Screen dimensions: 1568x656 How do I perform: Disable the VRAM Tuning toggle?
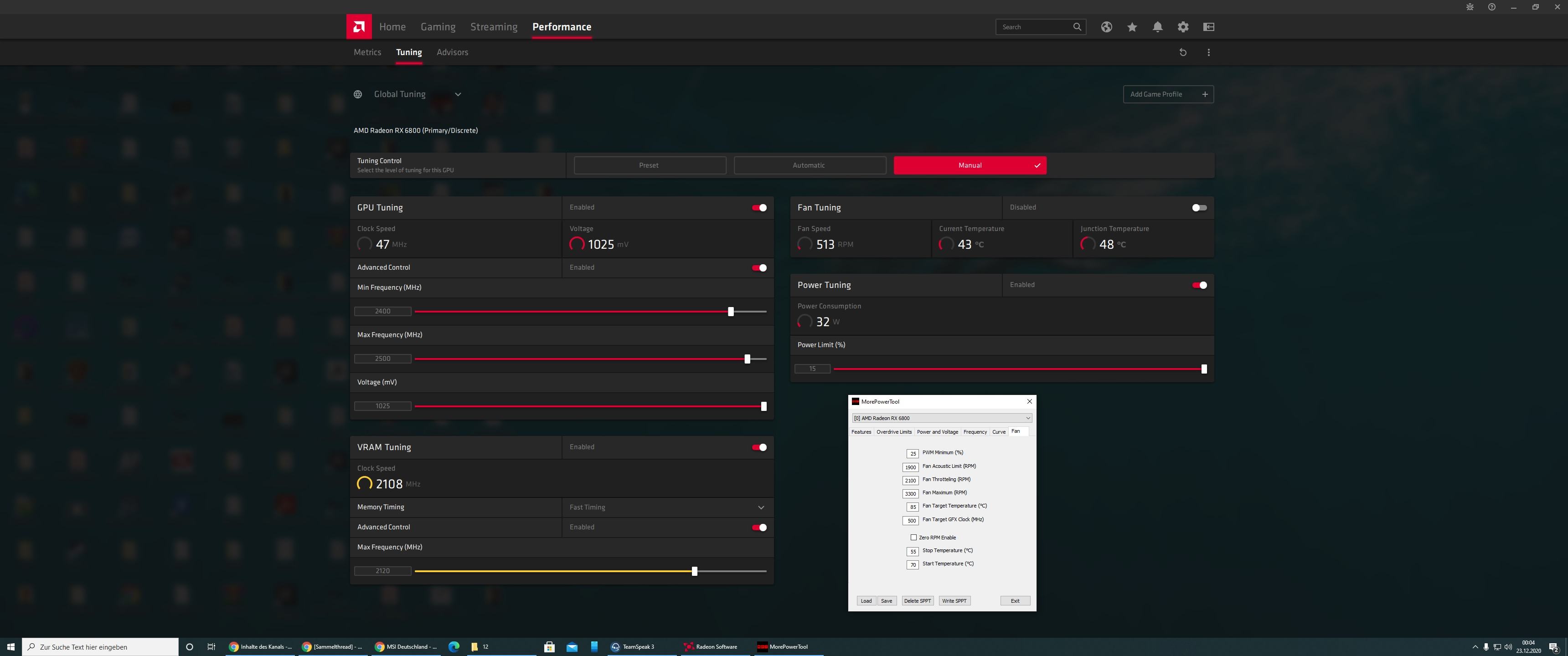click(759, 447)
